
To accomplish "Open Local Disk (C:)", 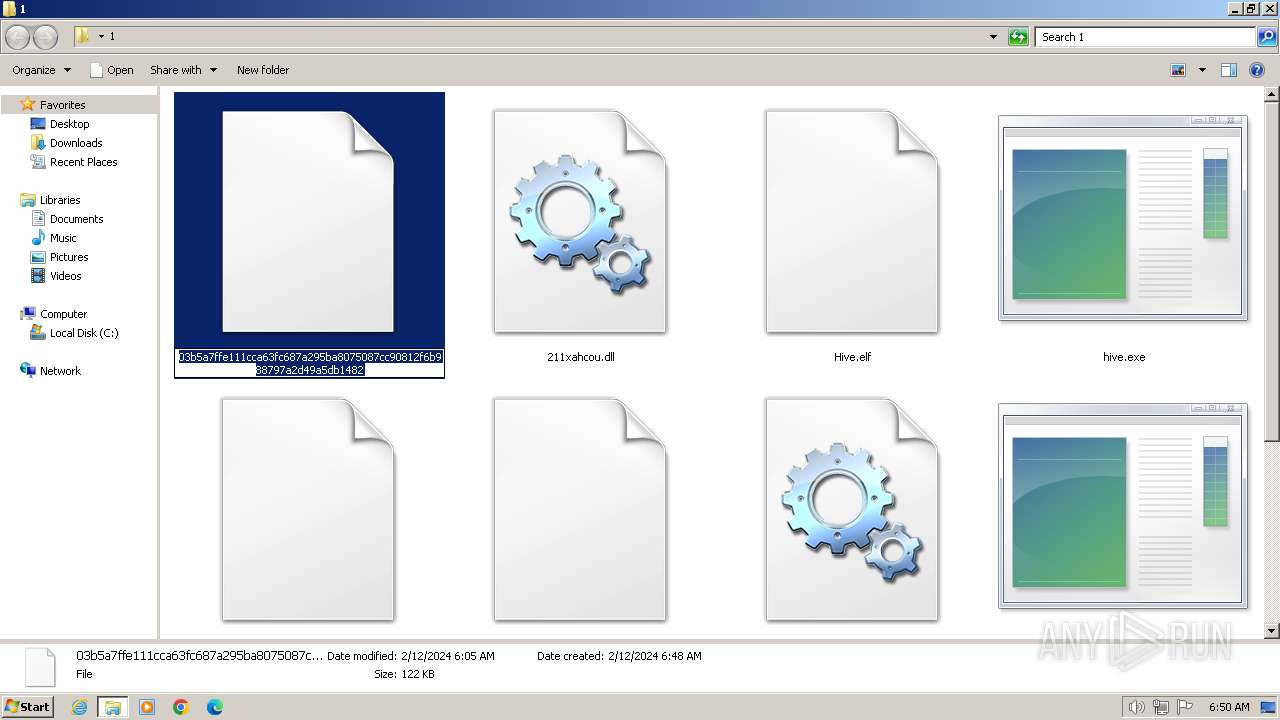I will [x=84, y=333].
